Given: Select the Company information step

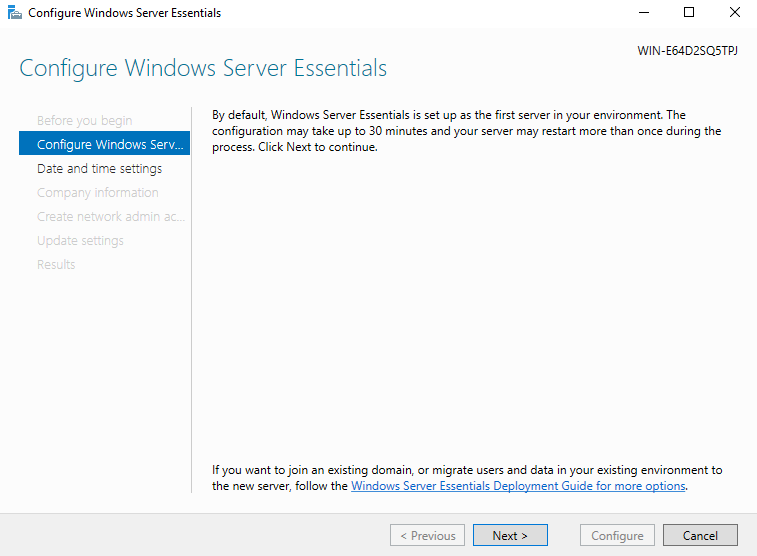Looking at the screenshot, I should coord(98,193).
